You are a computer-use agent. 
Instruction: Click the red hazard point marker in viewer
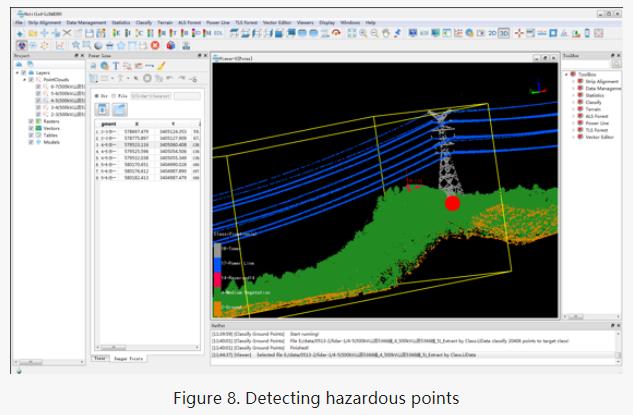453,203
